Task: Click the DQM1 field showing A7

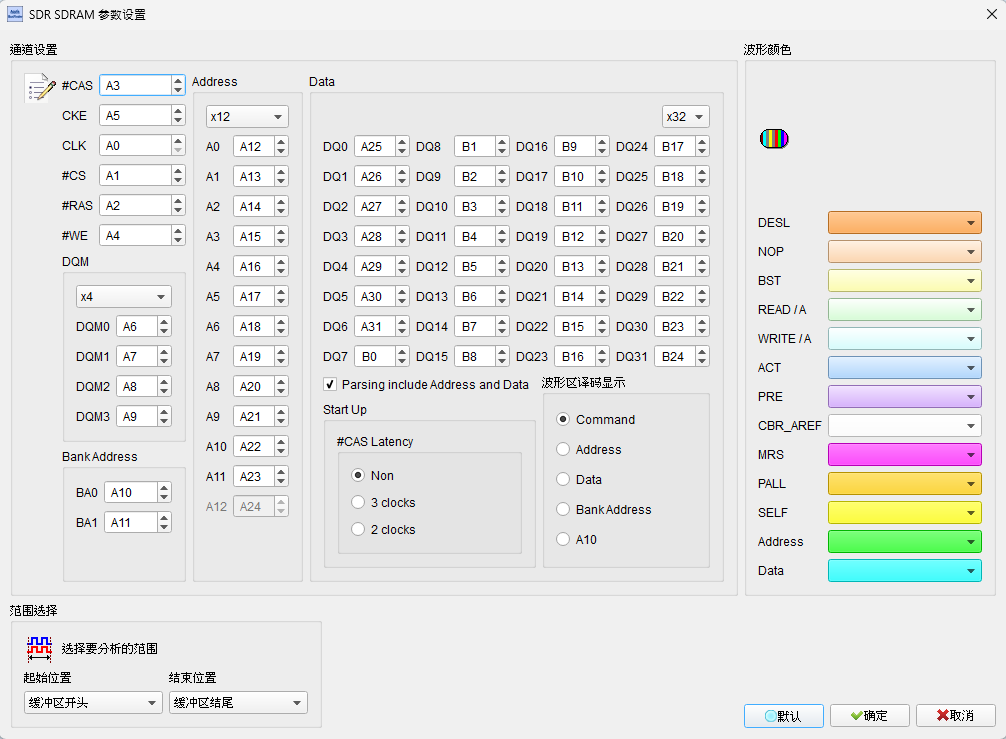Action: tap(137, 357)
